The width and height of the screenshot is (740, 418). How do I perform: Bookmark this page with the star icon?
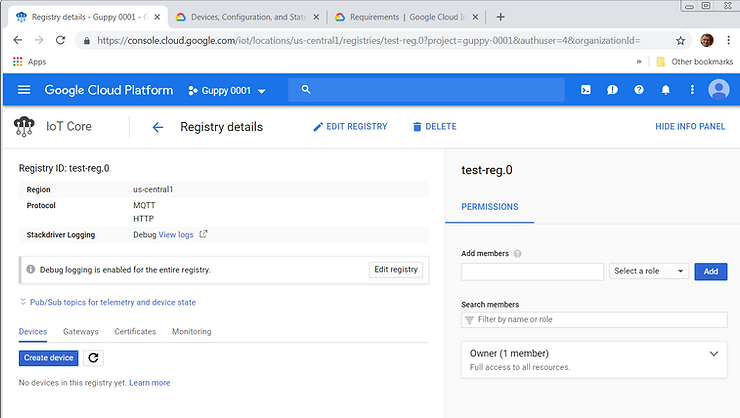[x=681, y=41]
